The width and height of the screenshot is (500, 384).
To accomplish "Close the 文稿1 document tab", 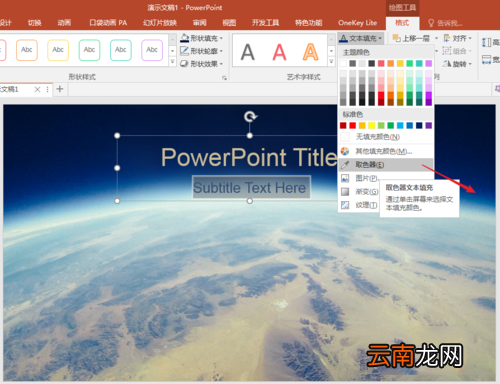I will tap(37, 89).
